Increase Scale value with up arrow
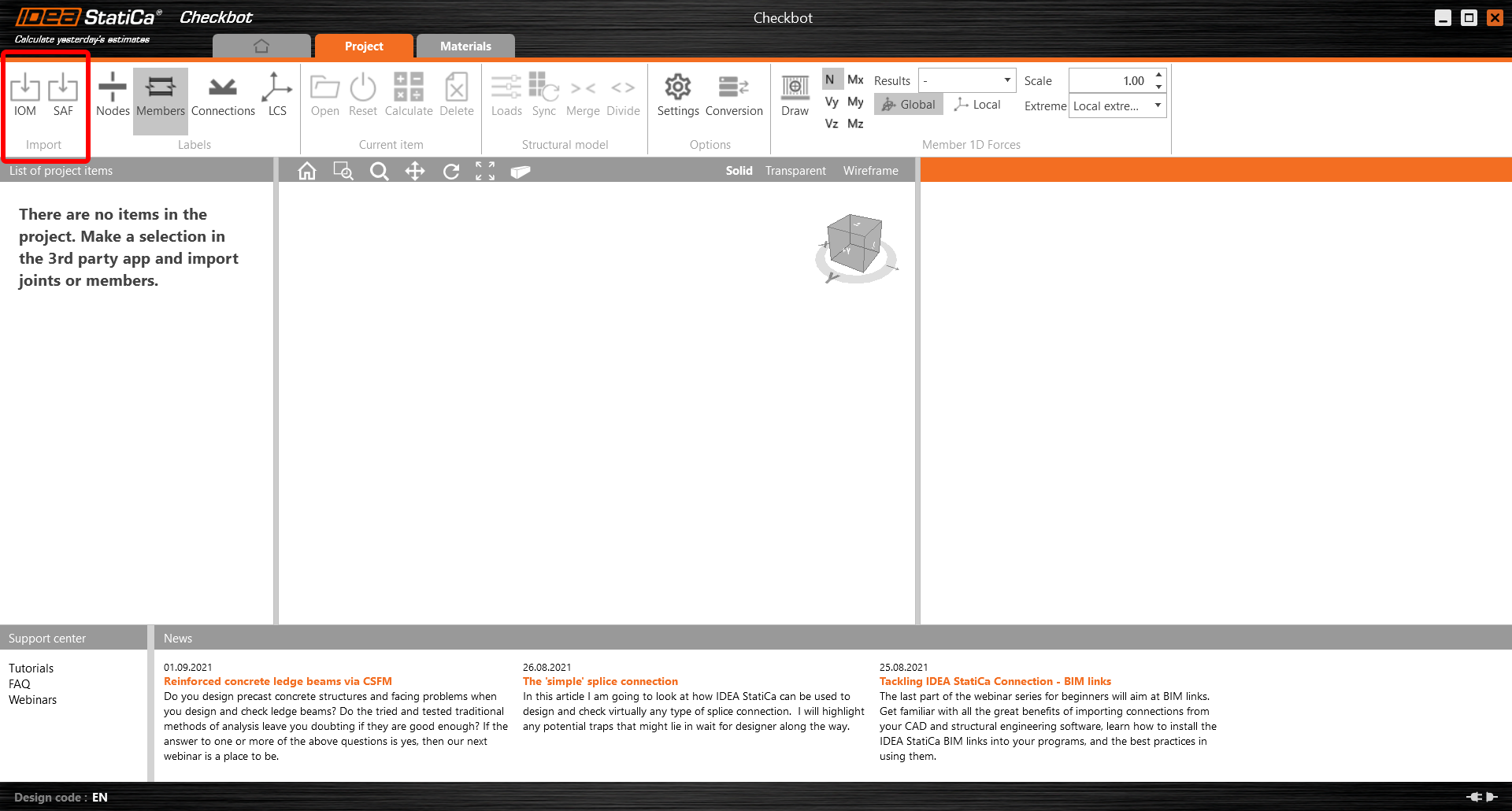Viewport: 1512px width, 811px height. 1158,75
